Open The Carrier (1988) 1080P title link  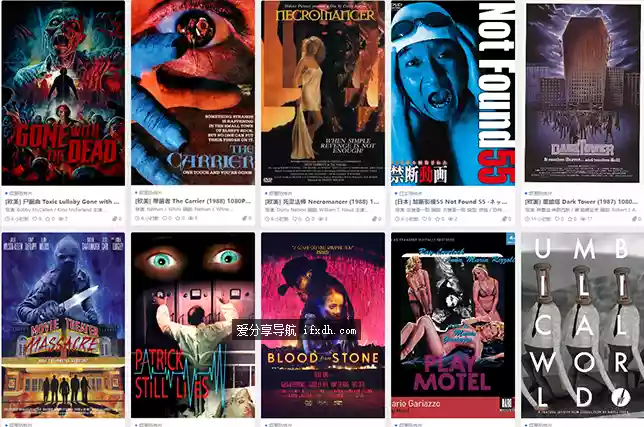tap(193, 201)
